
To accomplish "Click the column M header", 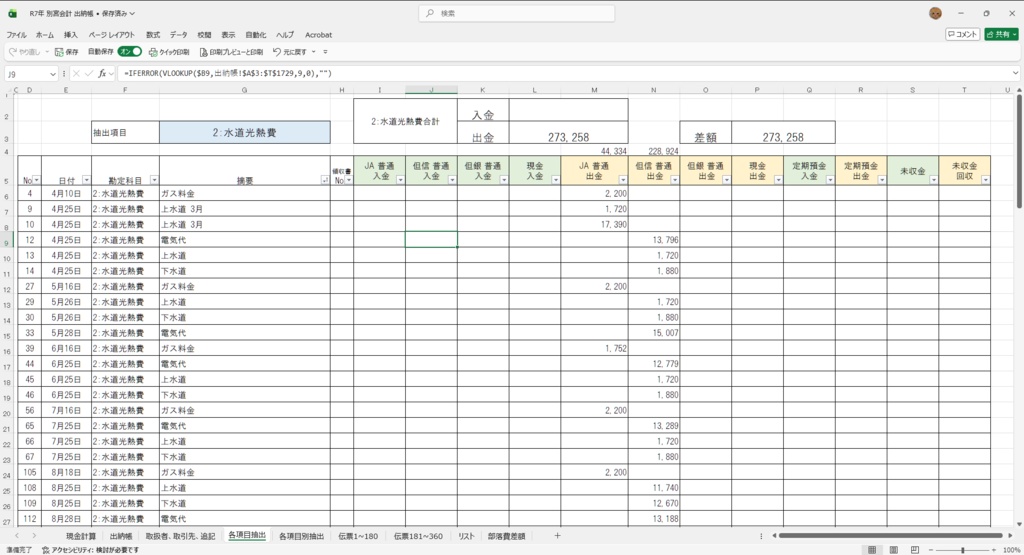I will (x=594, y=90).
